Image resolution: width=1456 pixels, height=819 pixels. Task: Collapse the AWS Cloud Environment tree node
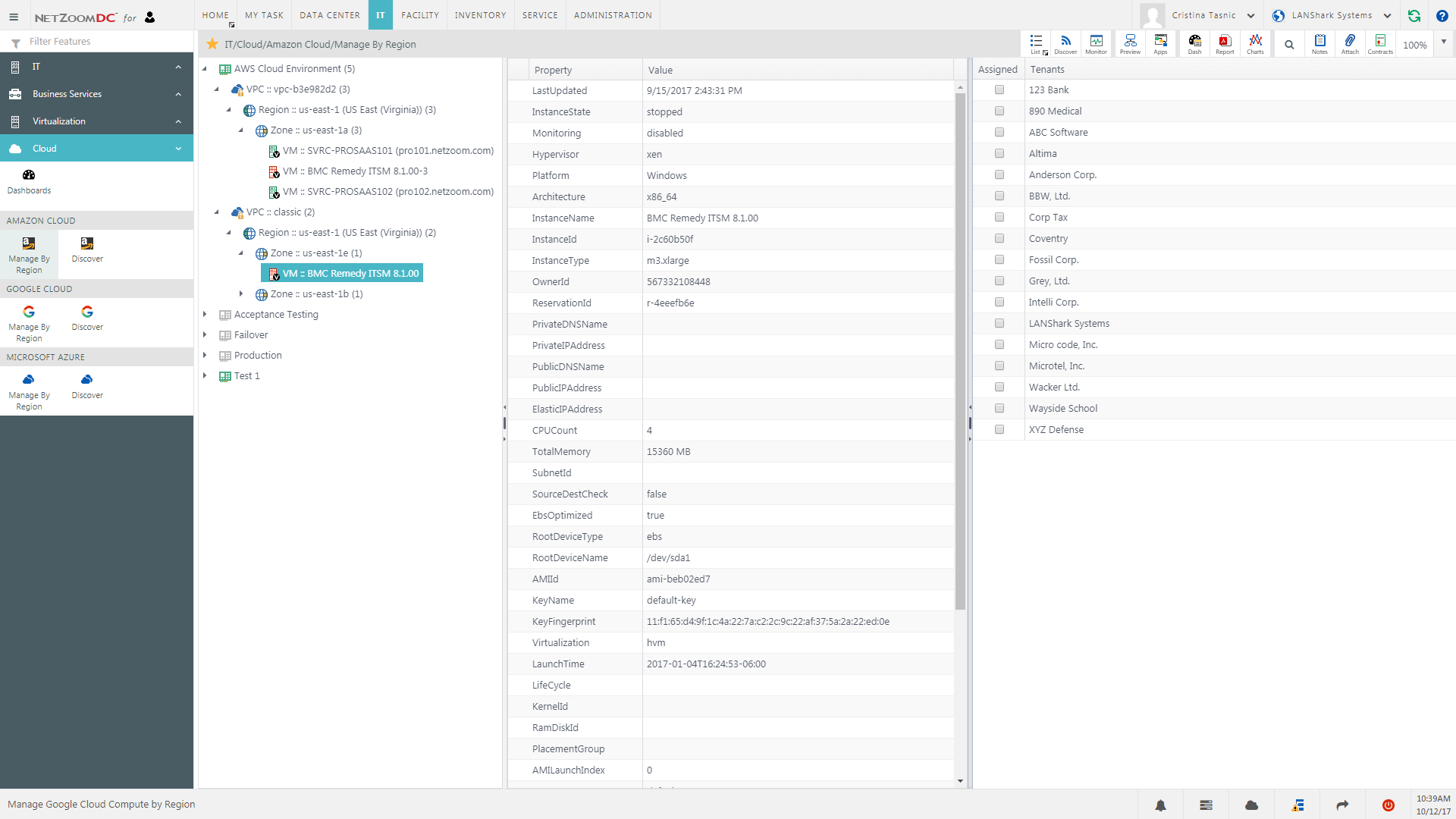tap(205, 69)
